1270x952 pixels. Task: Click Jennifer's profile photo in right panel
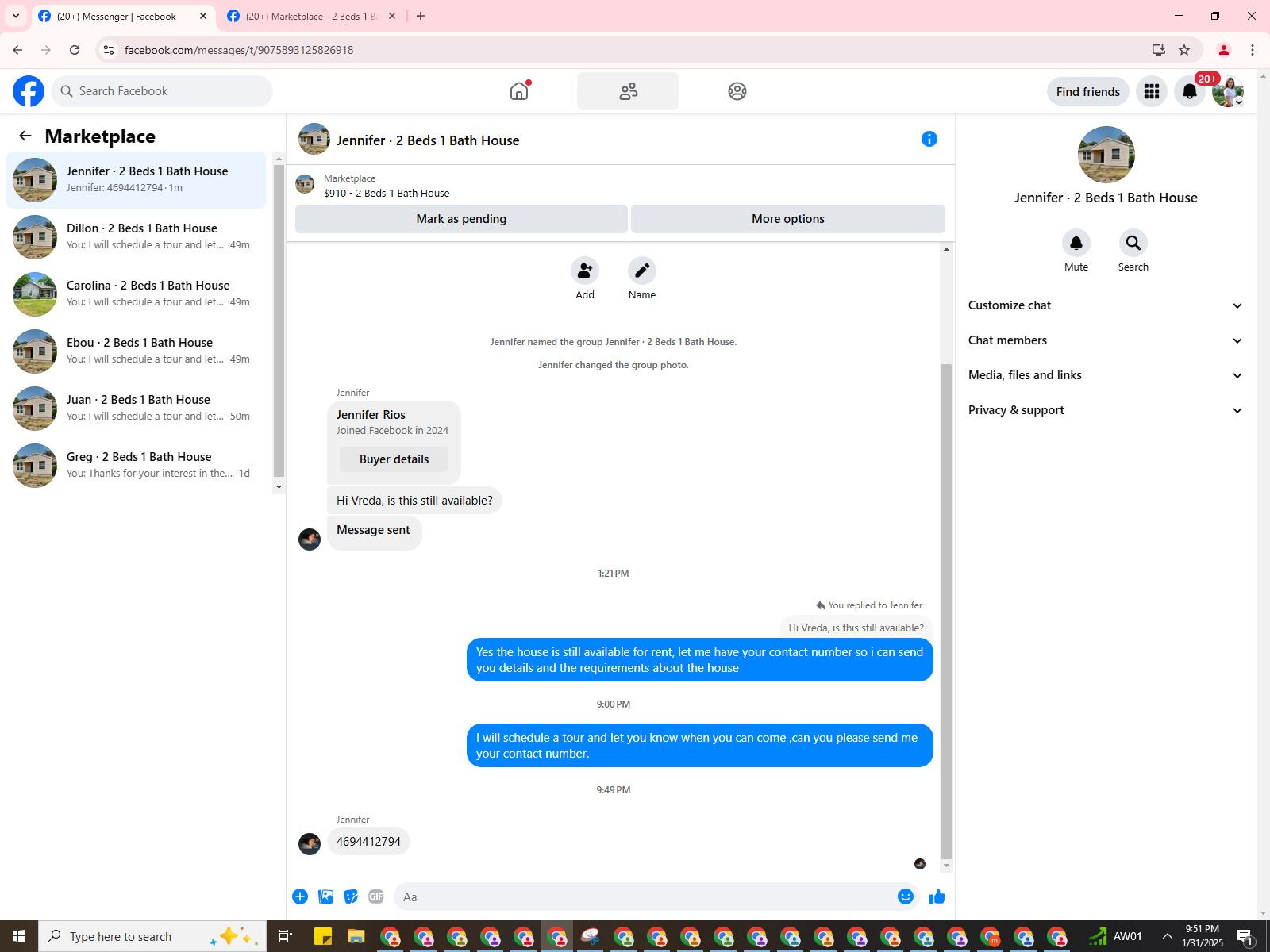click(x=1106, y=155)
